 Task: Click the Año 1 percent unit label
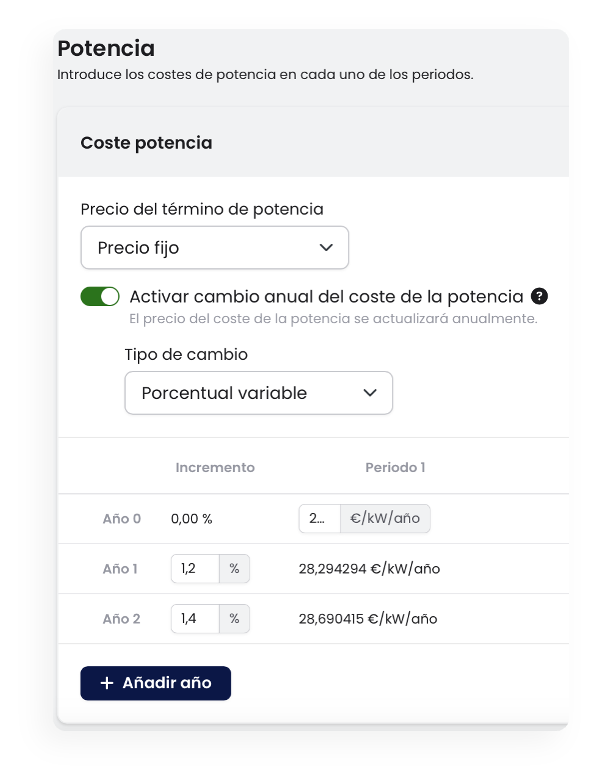[234, 568]
